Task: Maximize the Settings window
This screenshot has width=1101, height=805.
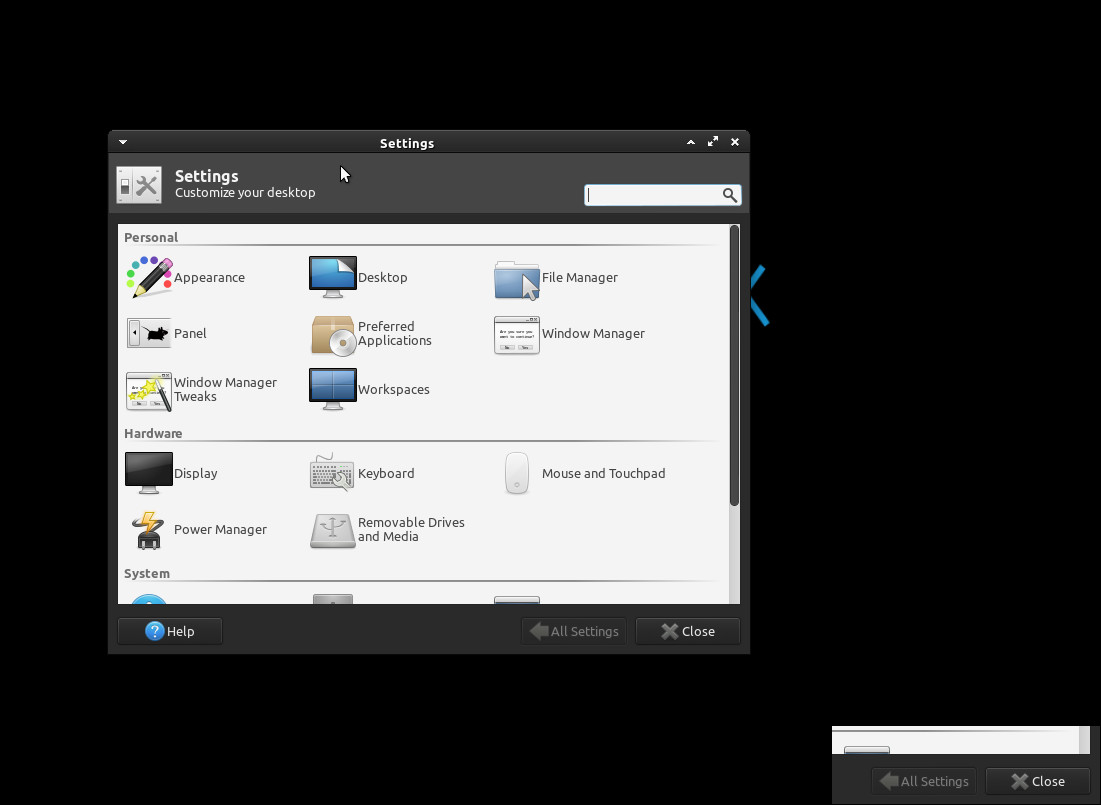Action: (x=713, y=142)
